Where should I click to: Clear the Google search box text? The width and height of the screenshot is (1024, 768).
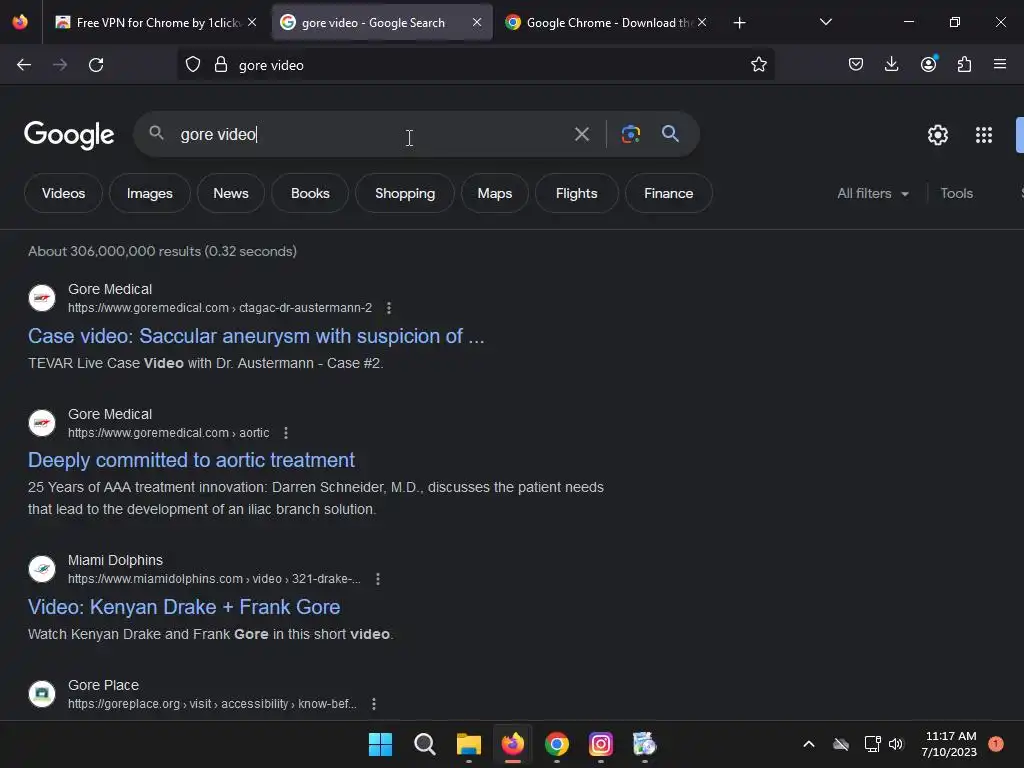(581, 135)
